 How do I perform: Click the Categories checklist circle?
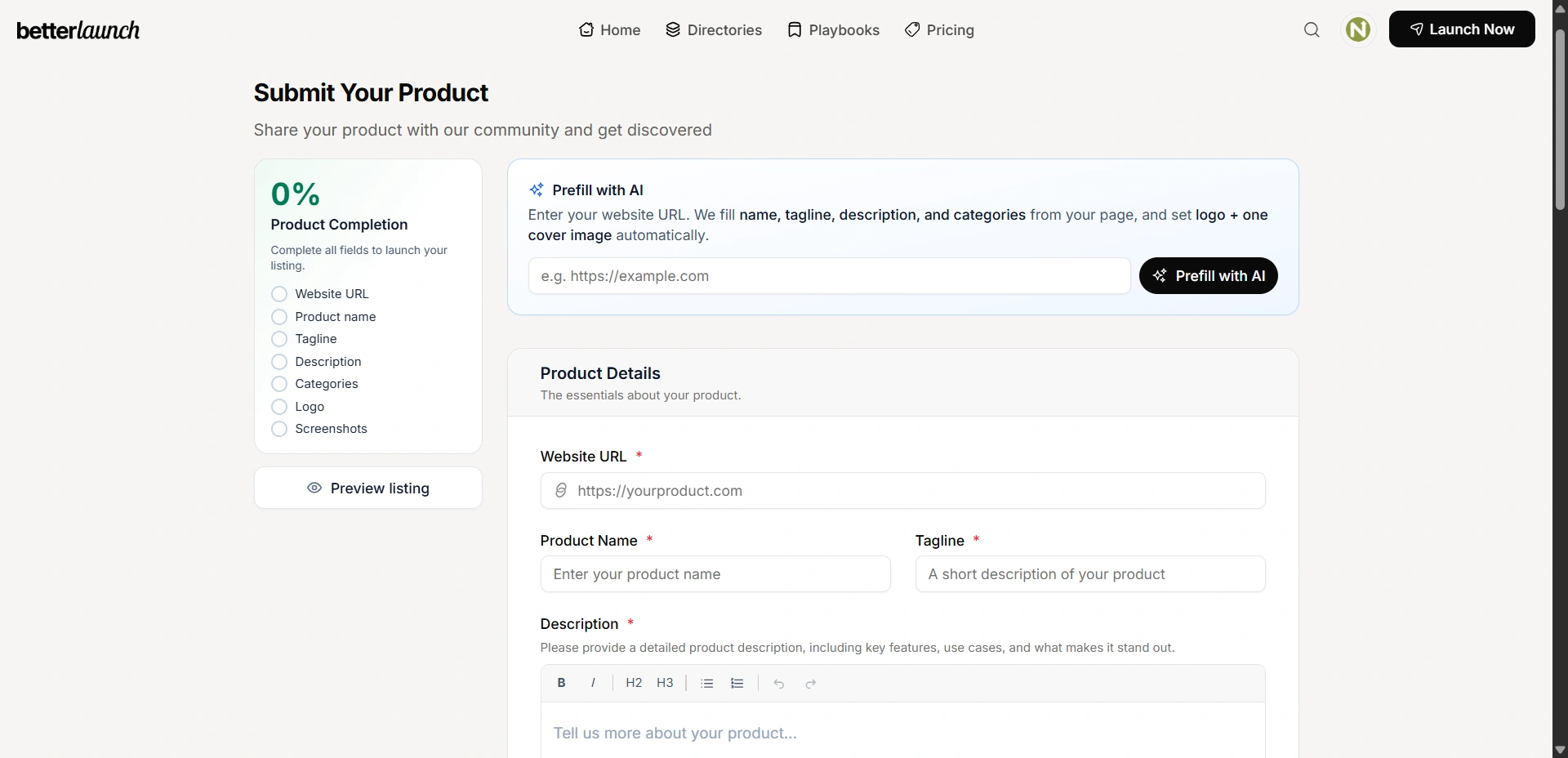[279, 384]
